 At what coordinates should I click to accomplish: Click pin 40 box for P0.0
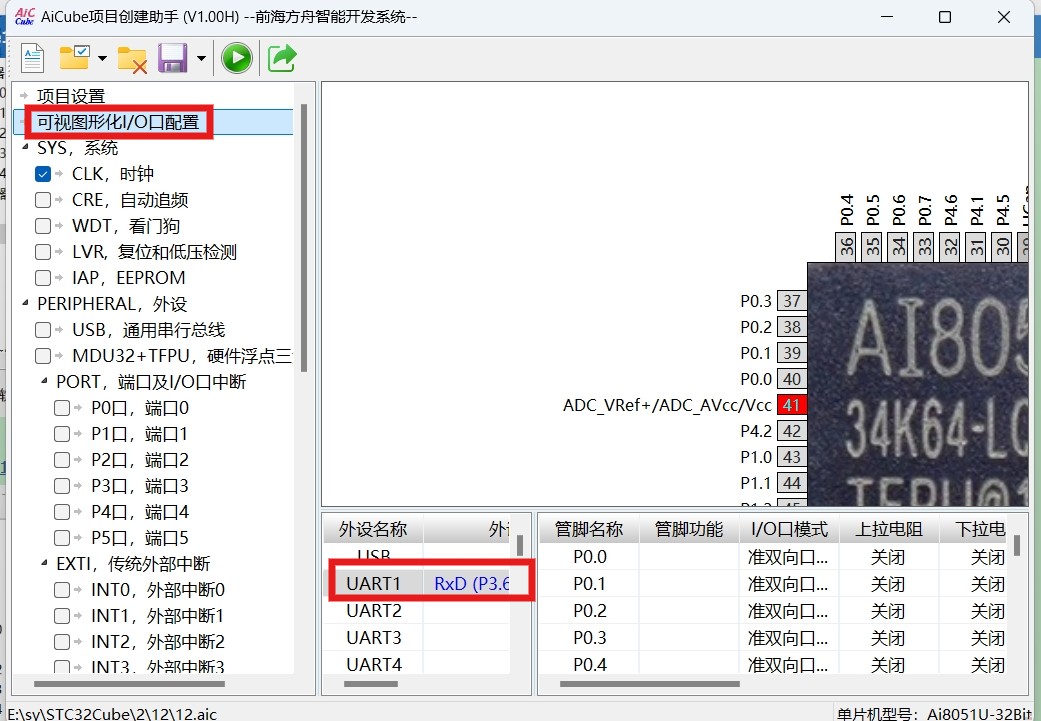[791, 379]
